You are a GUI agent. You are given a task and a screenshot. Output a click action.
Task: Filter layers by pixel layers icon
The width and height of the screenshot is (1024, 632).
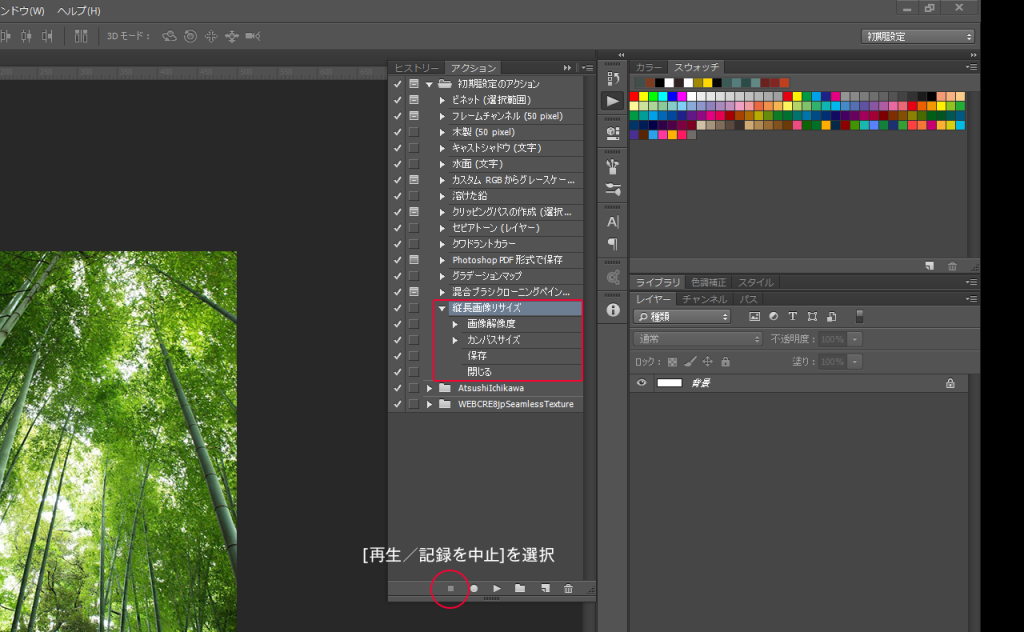pos(754,317)
